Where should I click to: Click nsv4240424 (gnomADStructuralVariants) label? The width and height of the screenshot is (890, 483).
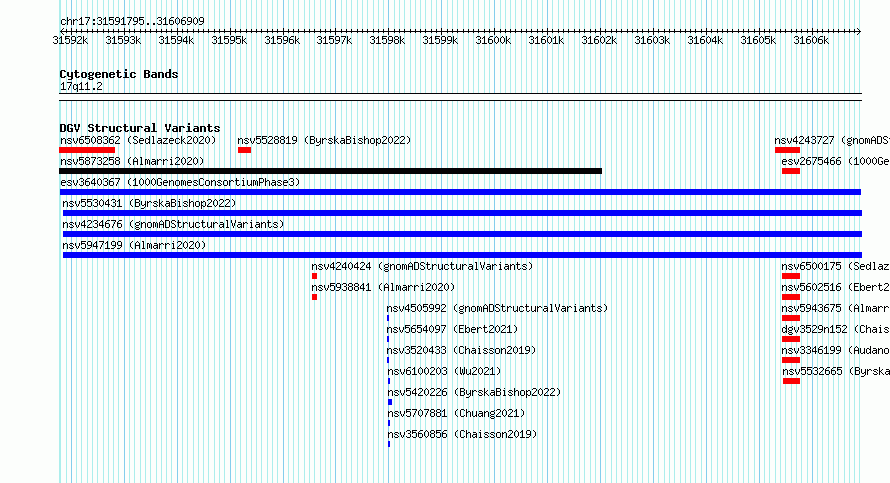click(x=422, y=266)
